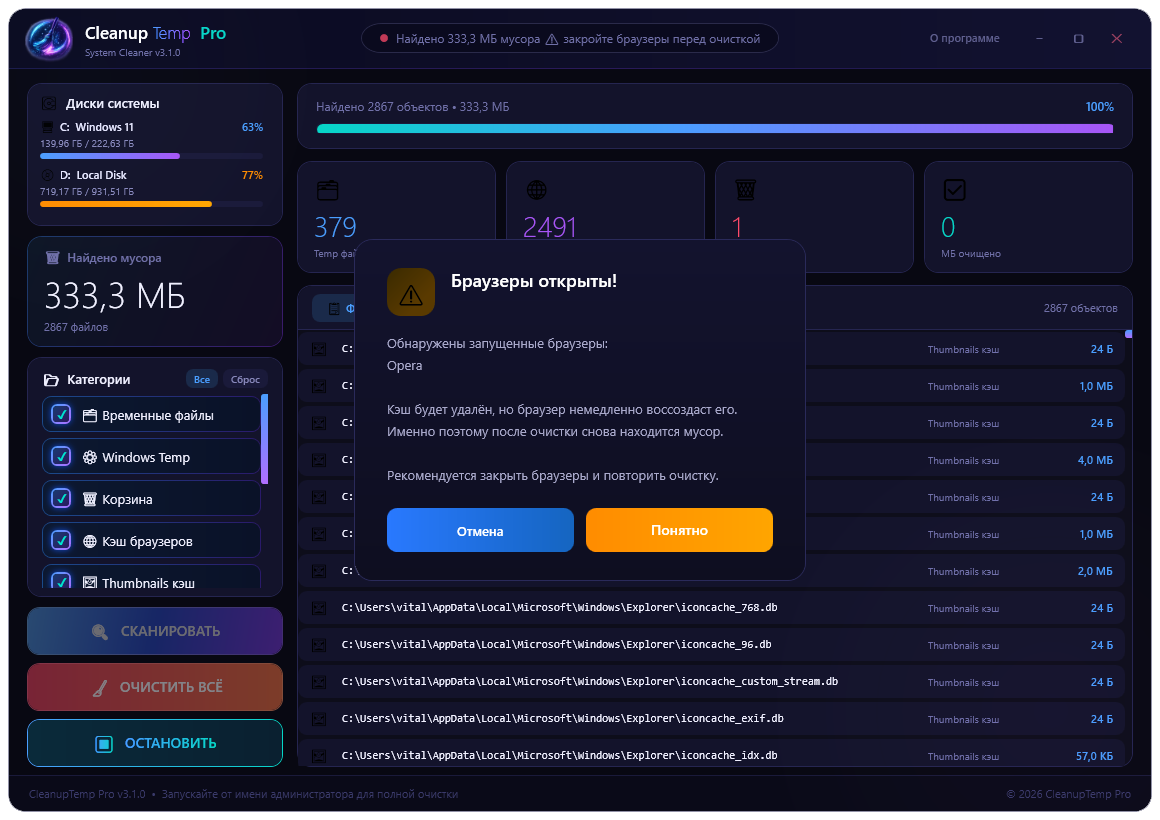Screen dimensions: 1160x820
Task: Click the 57,0 КБ size value
Action: click(1094, 756)
